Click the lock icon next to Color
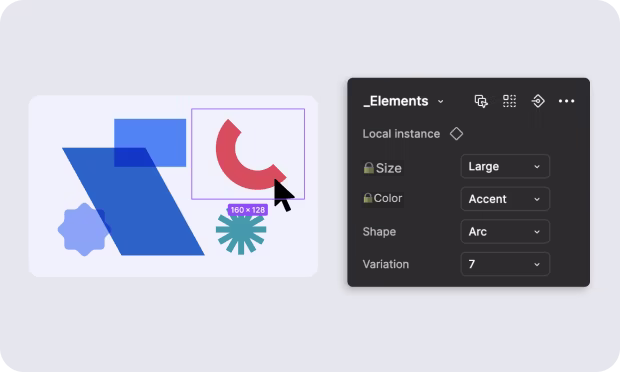 tap(368, 198)
